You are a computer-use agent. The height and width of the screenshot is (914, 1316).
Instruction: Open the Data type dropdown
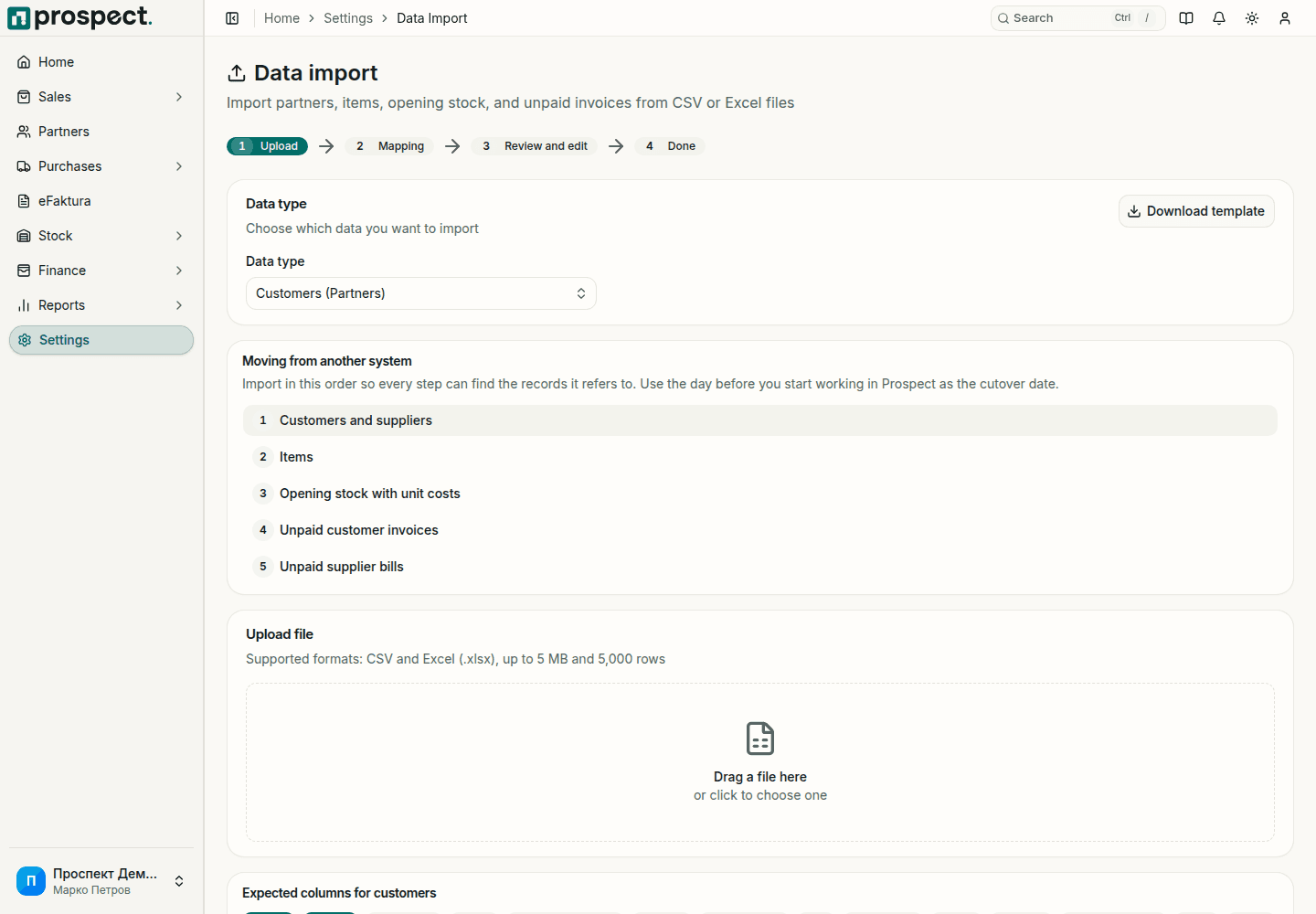click(421, 293)
